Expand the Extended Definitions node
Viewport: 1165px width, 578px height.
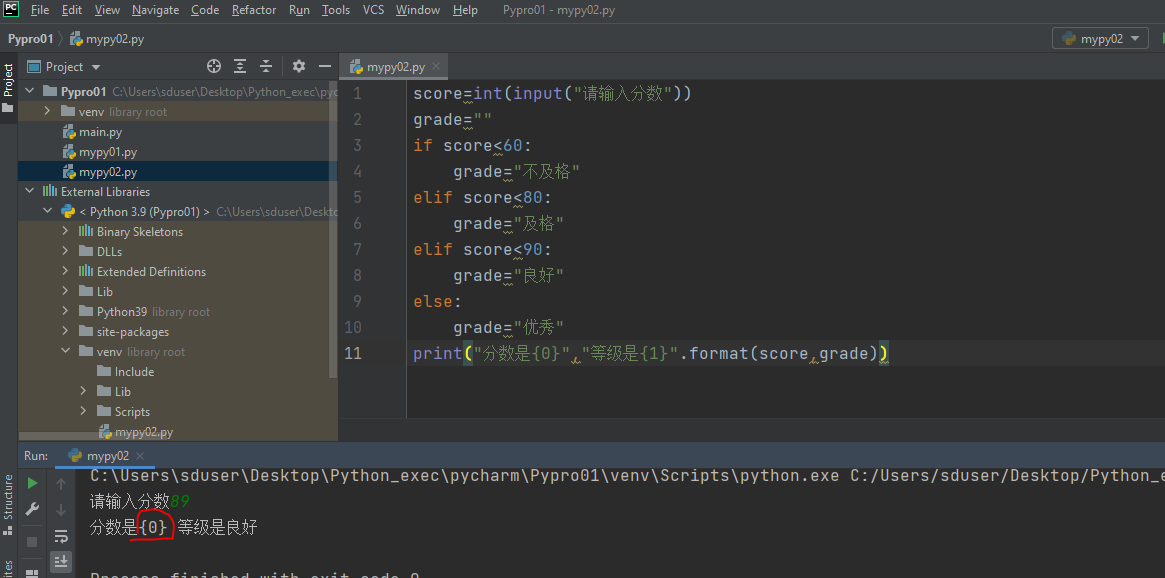(66, 272)
